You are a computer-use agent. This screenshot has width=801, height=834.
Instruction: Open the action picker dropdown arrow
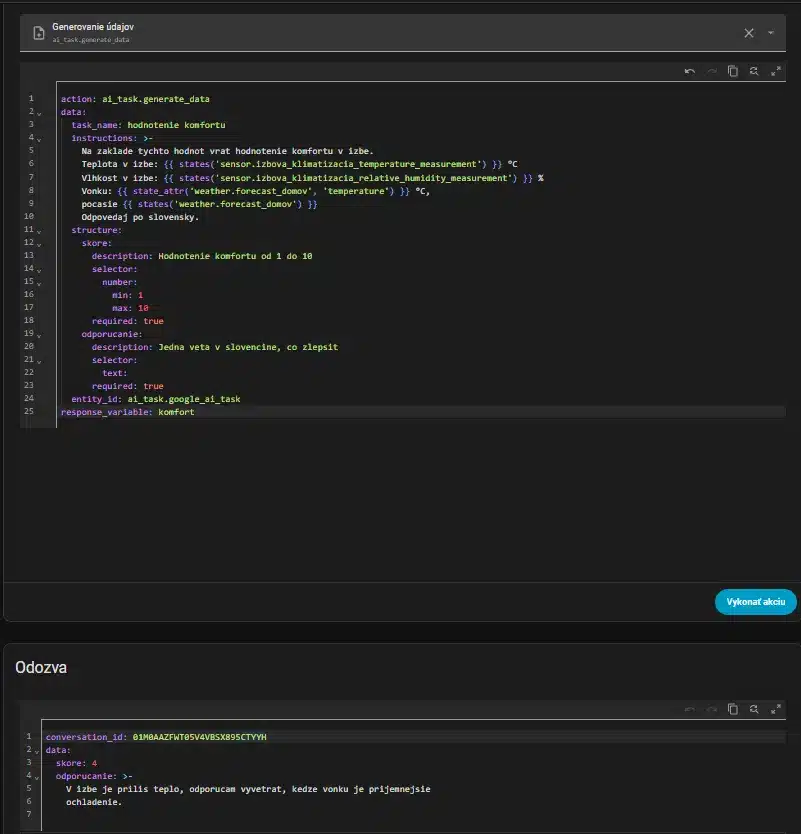(771, 33)
